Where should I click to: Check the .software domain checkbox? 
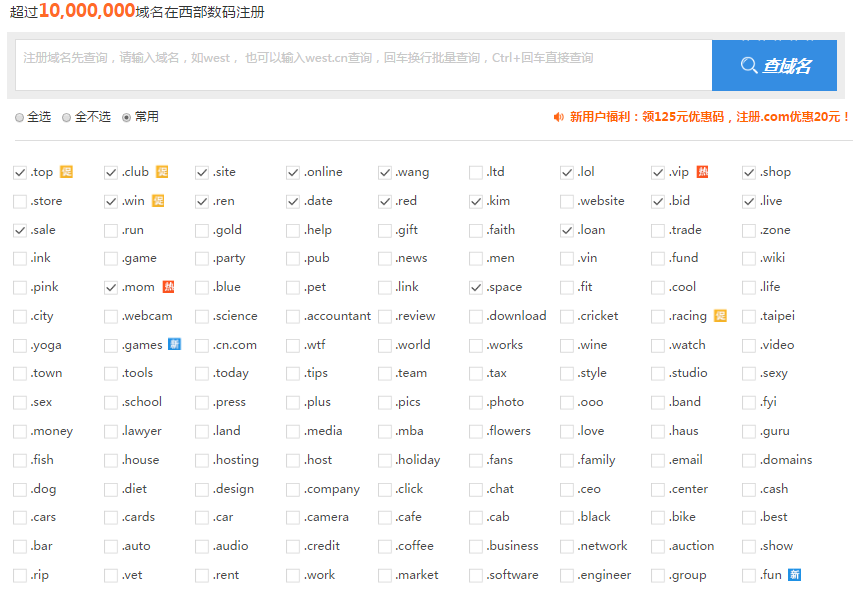(476, 575)
